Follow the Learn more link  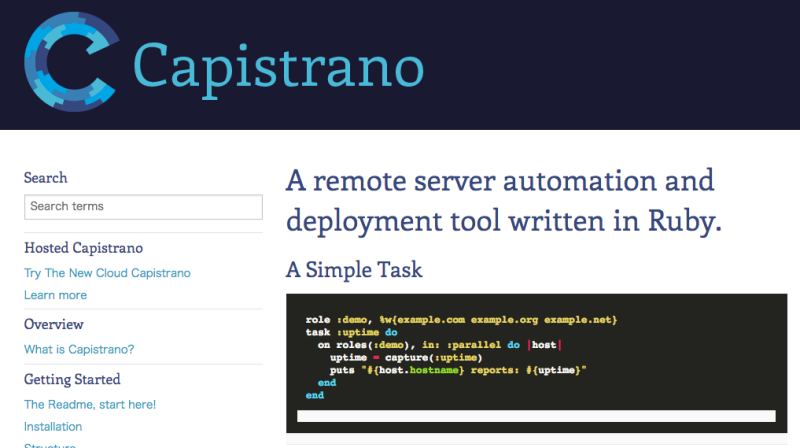point(55,295)
